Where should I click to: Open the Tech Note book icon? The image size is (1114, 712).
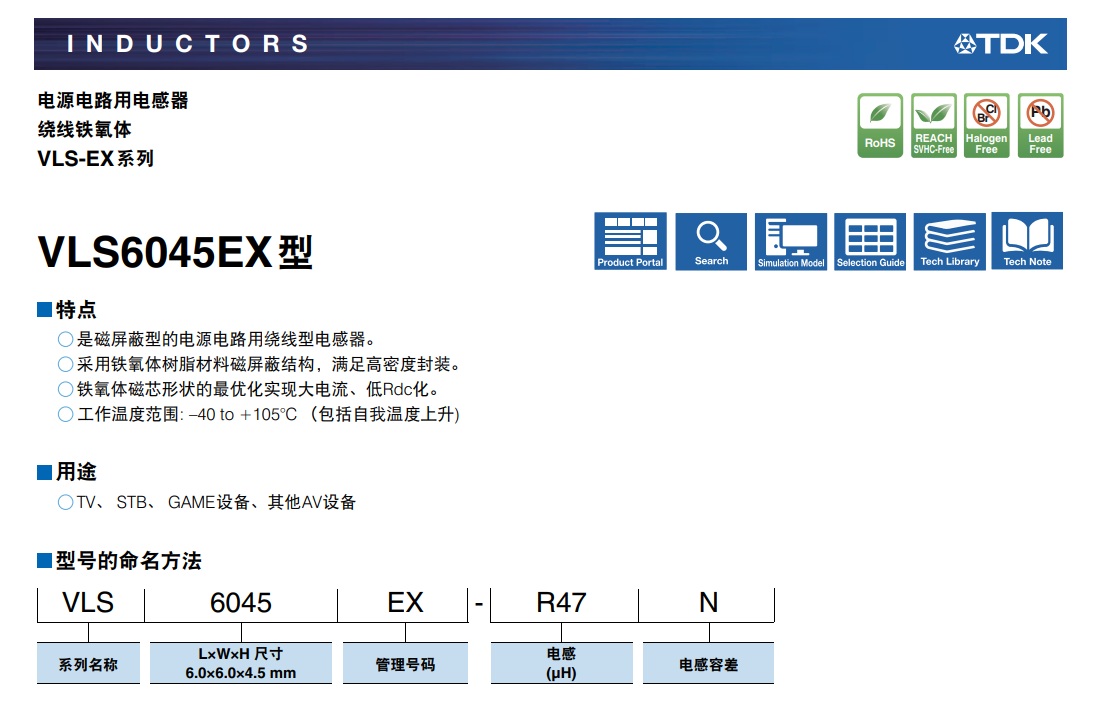click(x=1027, y=241)
